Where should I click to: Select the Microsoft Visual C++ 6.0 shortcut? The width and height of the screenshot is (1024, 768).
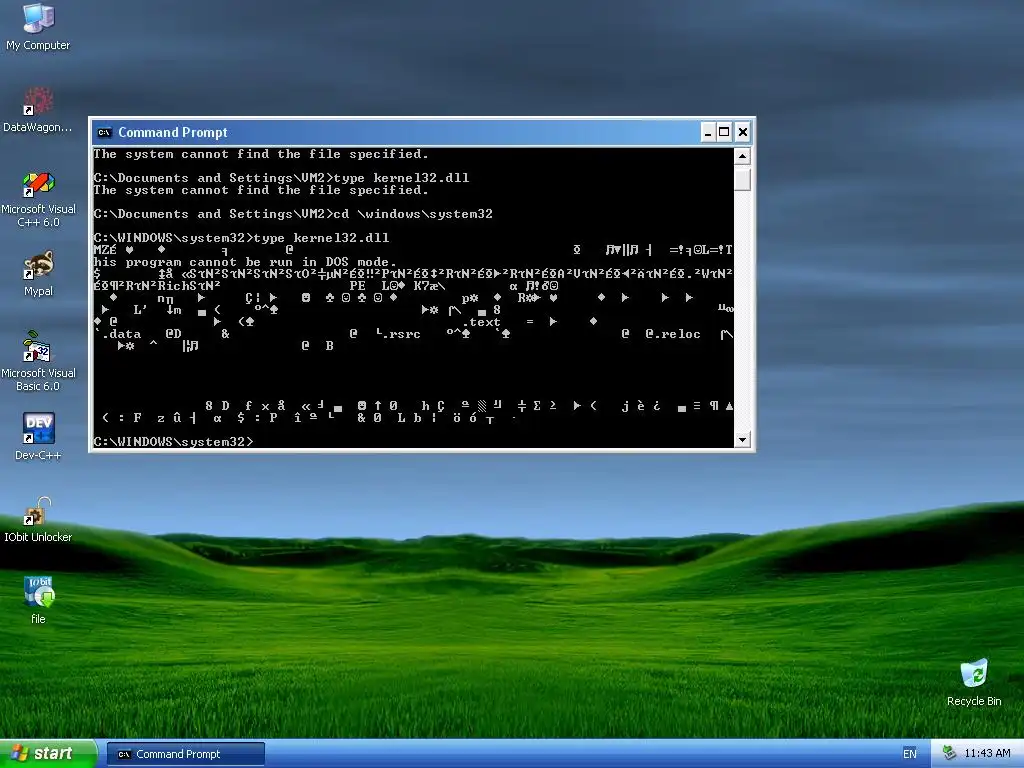(38, 199)
